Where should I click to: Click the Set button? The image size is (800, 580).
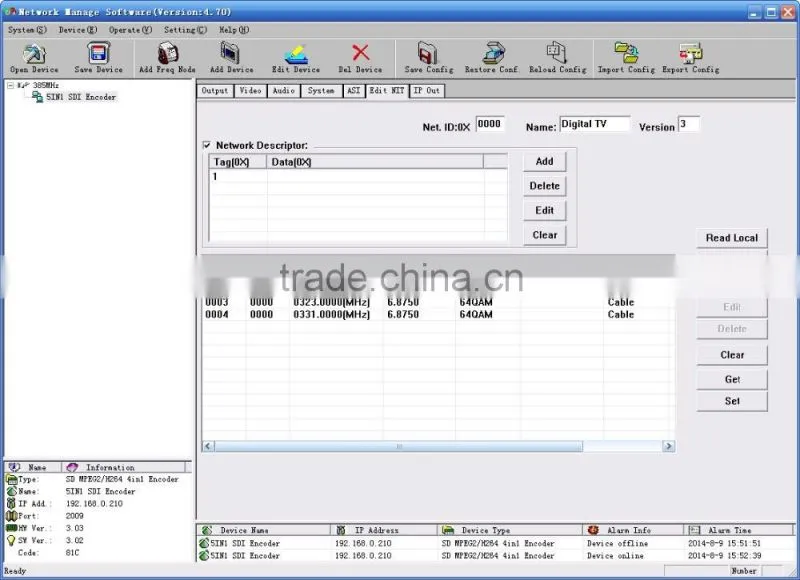pyautogui.click(x=732, y=401)
